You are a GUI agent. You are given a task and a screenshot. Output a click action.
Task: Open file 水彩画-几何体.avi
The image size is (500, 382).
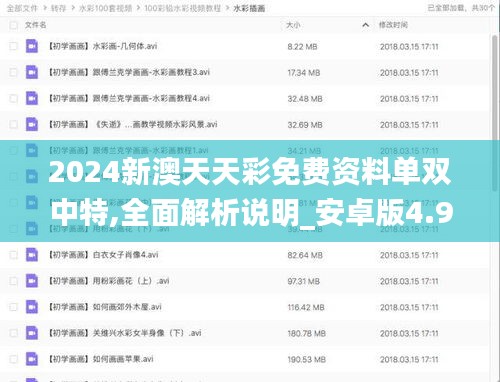[x=103, y=46]
